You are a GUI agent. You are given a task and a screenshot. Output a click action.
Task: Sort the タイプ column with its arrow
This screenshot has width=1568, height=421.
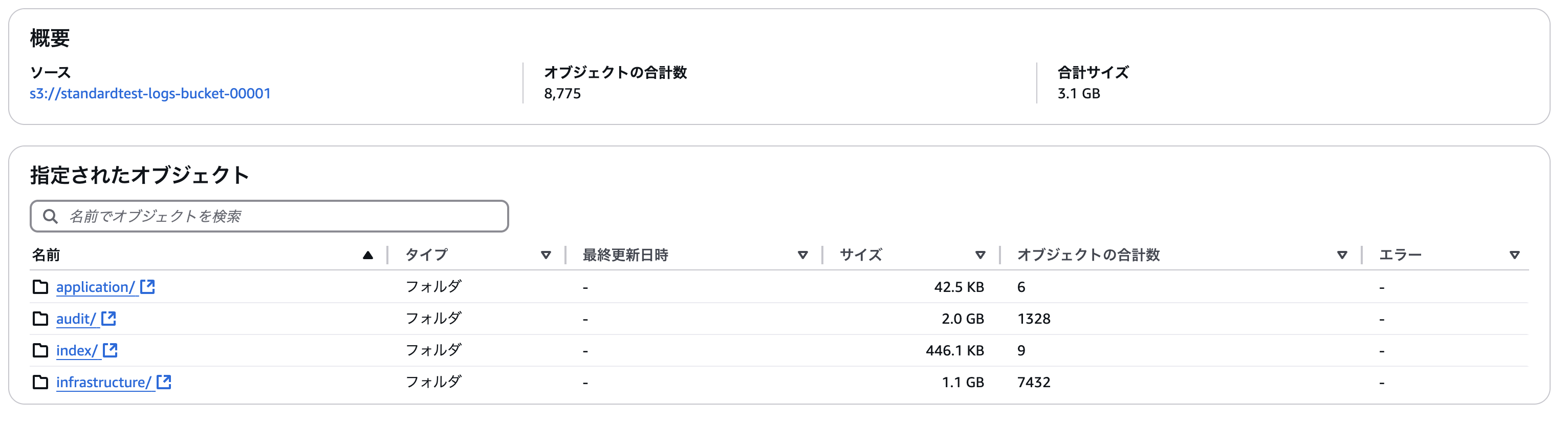(546, 255)
